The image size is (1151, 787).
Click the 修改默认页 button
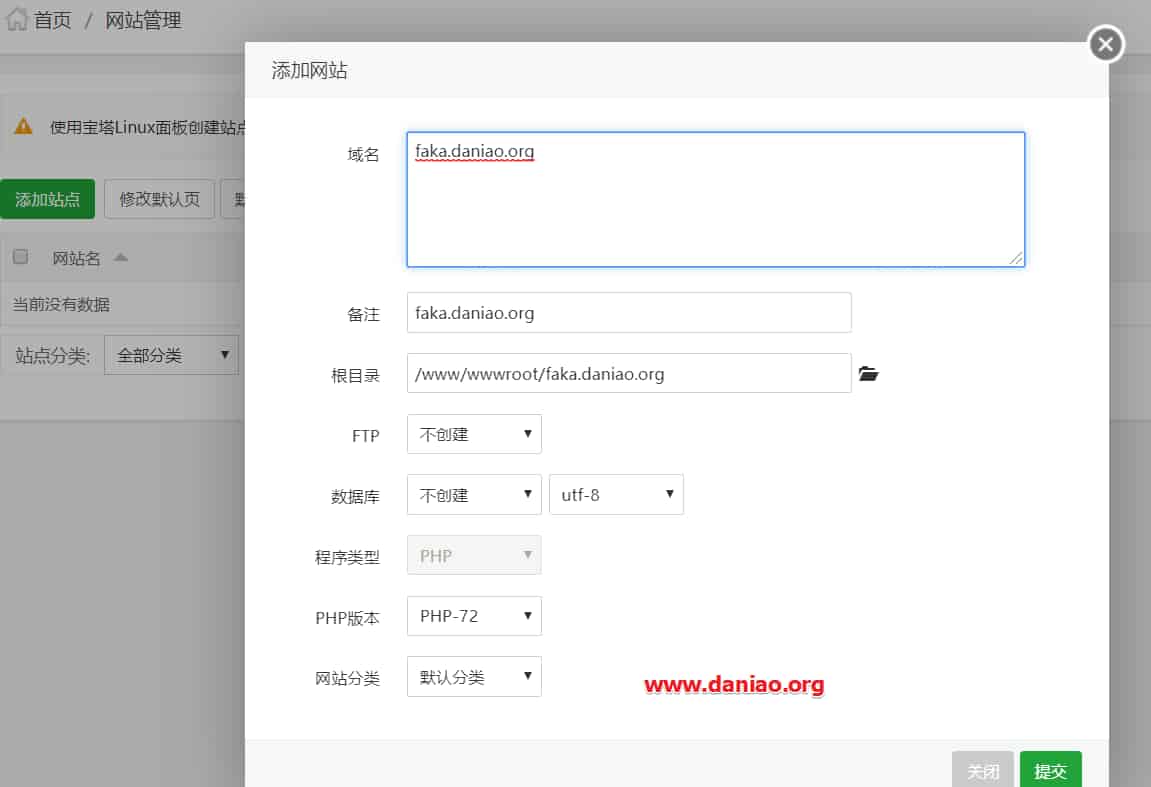(x=159, y=199)
